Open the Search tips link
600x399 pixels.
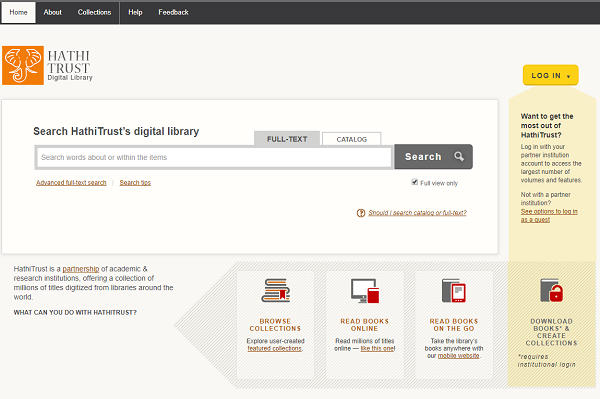(x=135, y=183)
